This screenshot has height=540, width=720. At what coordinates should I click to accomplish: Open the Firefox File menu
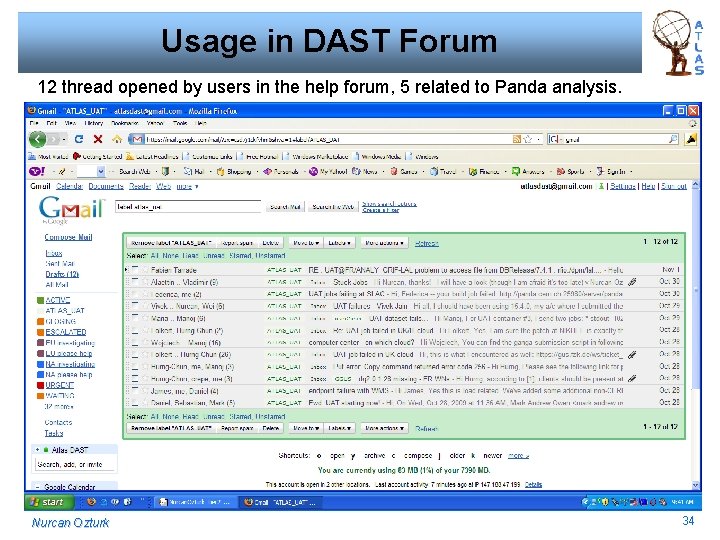pos(34,123)
